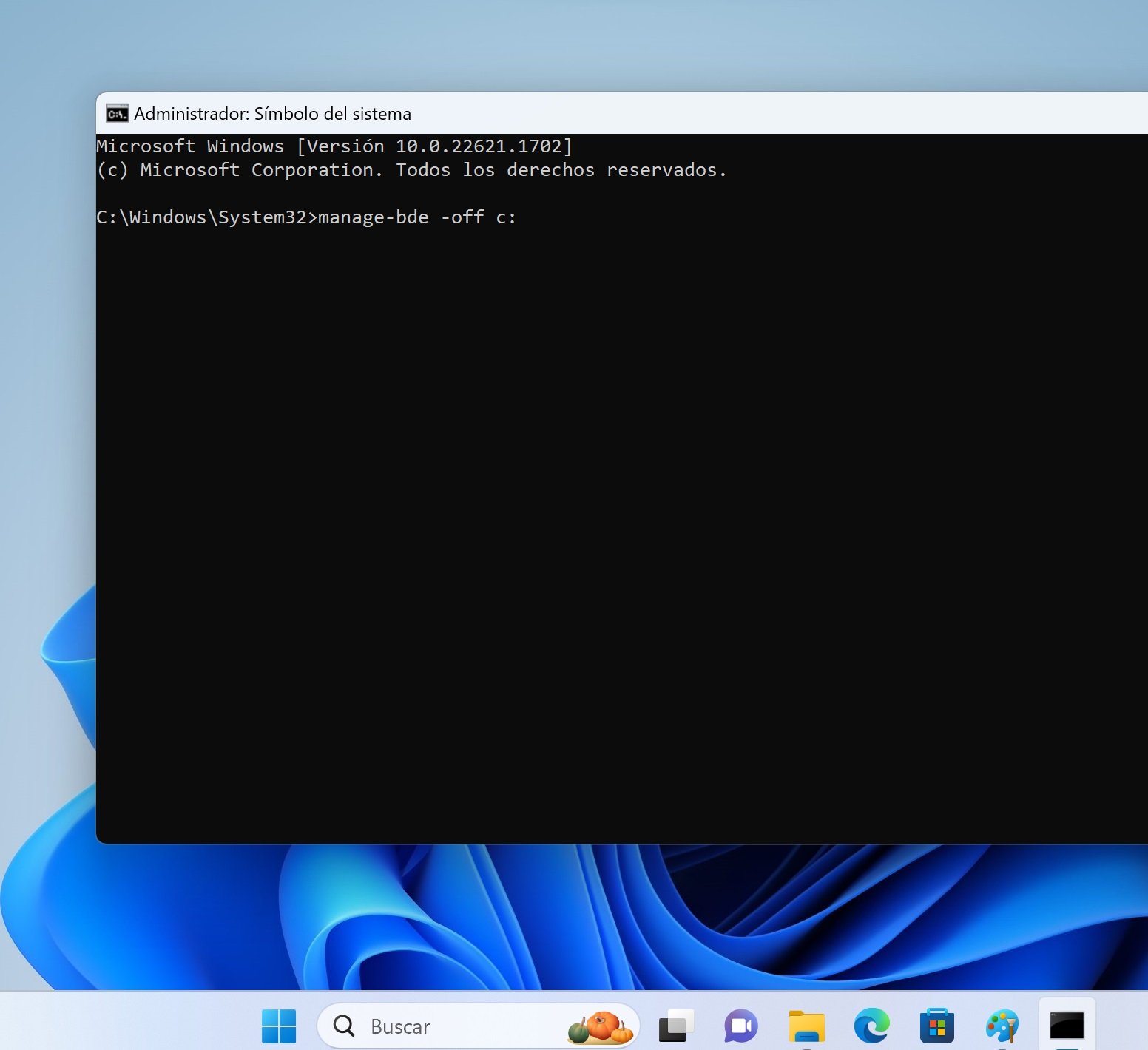The image size is (1148, 1050).
Task: Click the Command Prompt taskbar icon
Action: [x=1067, y=1026]
